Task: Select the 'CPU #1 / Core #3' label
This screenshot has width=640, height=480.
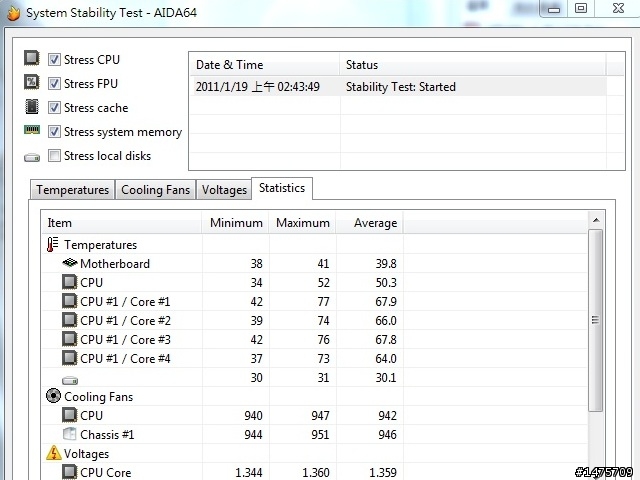Action: tap(125, 340)
